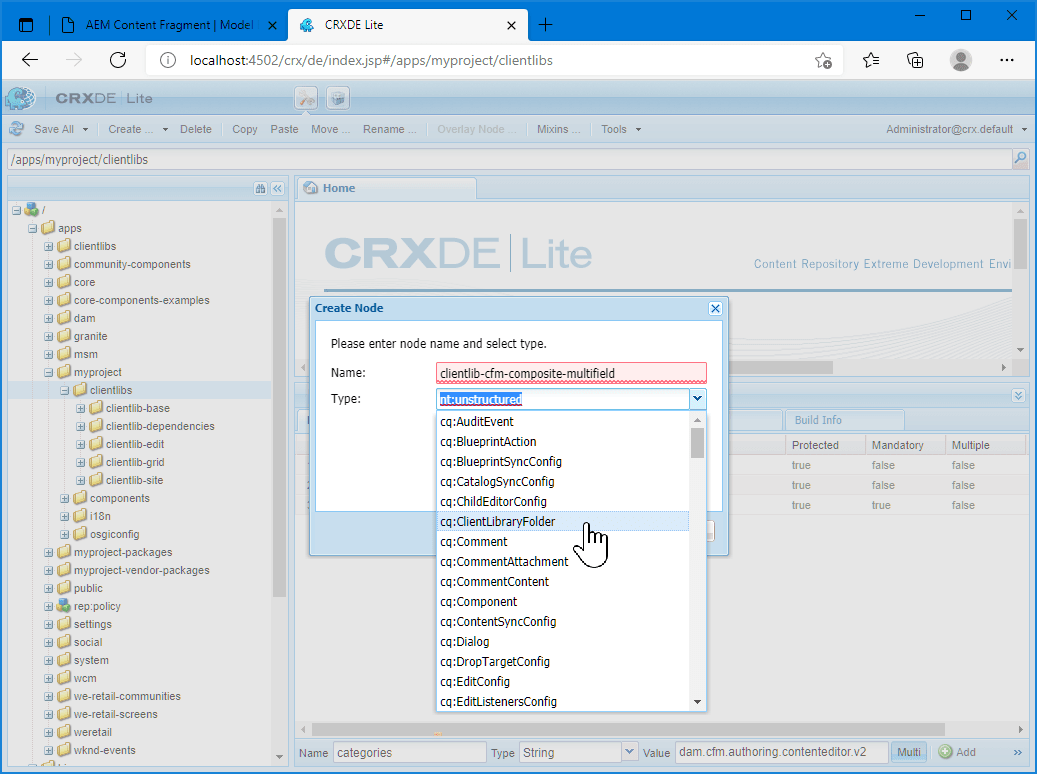The image size is (1037, 774).
Task: Click the green Add property icon
Action: coord(946,752)
